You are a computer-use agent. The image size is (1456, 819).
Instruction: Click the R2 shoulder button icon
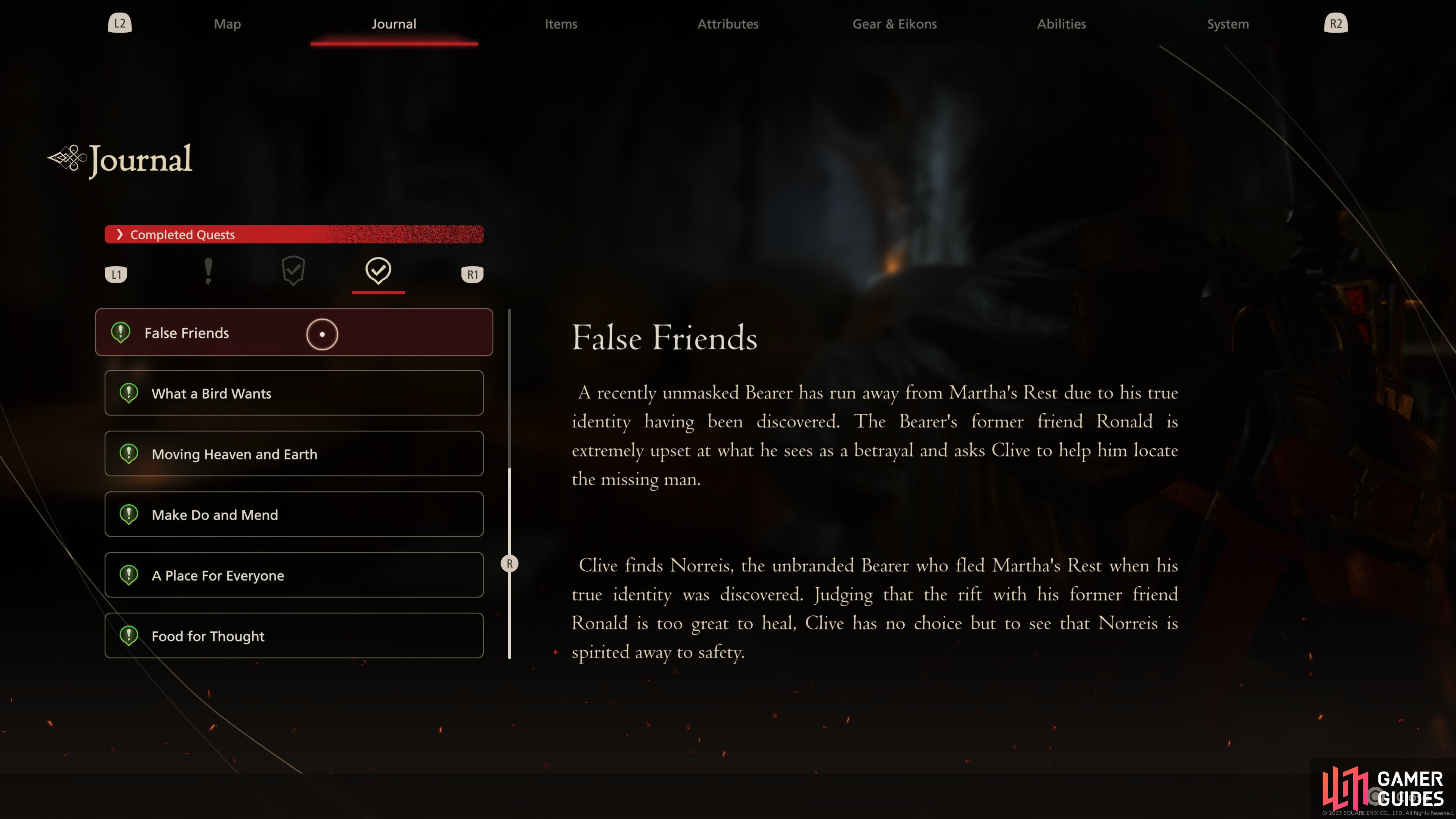click(x=1335, y=24)
